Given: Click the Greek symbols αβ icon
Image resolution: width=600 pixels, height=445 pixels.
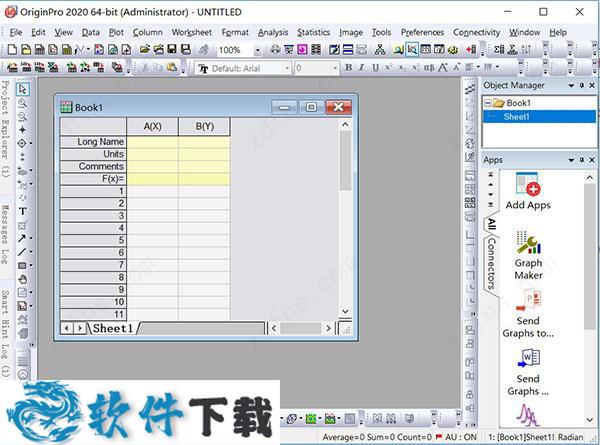Looking at the screenshot, I should tap(429, 68).
